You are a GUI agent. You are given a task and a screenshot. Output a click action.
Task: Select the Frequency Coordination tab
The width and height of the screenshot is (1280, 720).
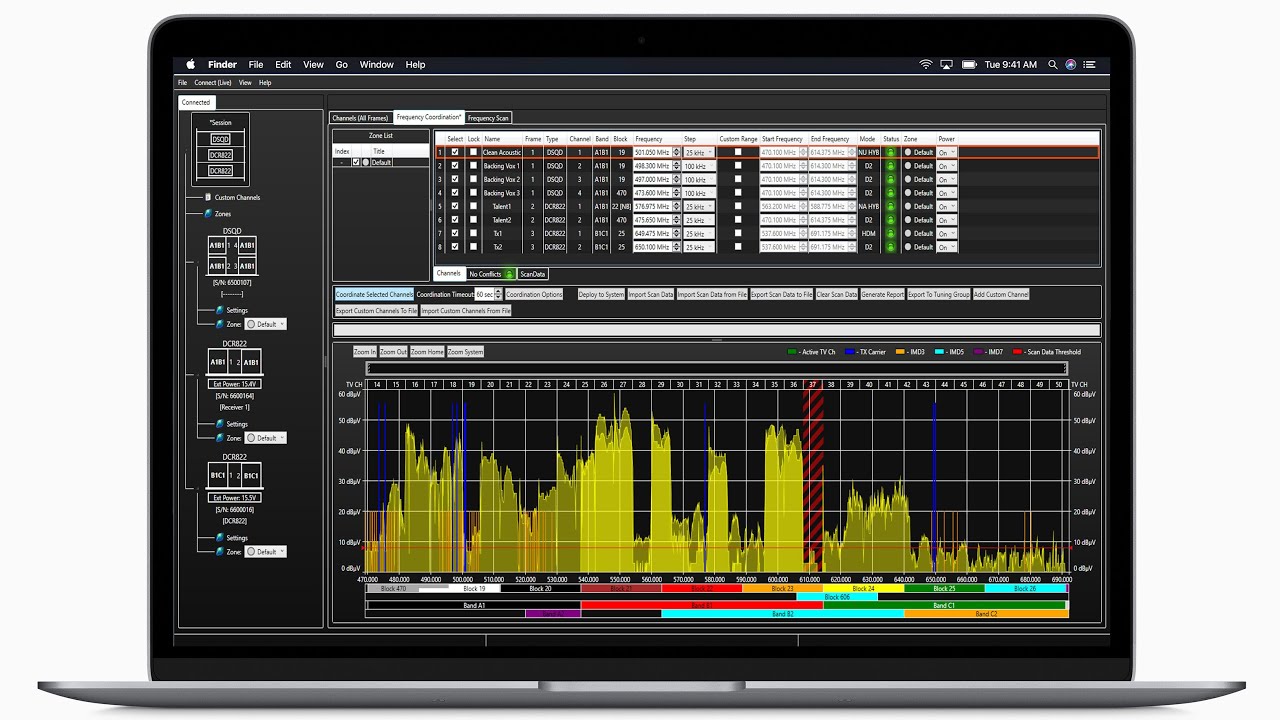click(428, 118)
